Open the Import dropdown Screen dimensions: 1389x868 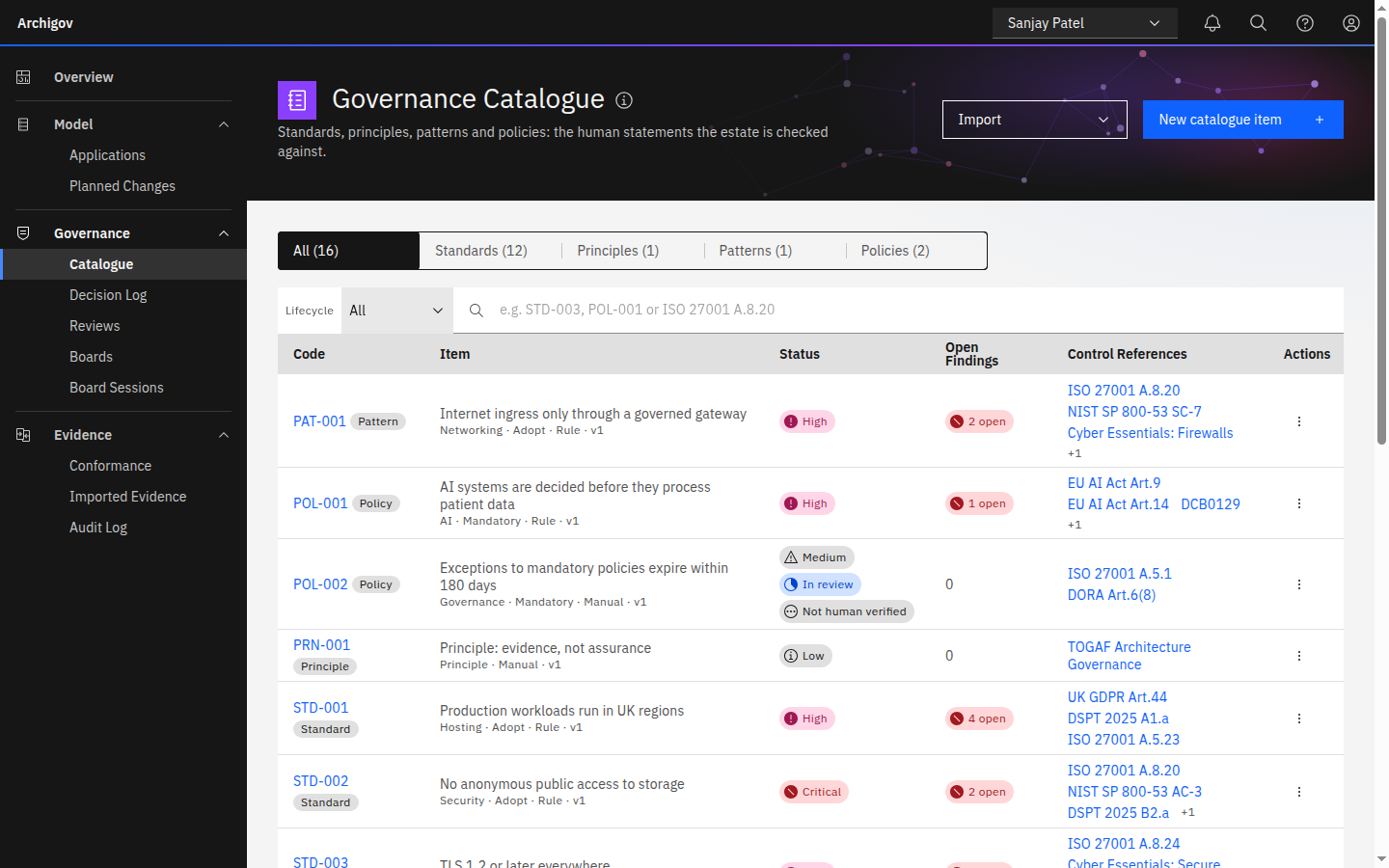click(1035, 120)
